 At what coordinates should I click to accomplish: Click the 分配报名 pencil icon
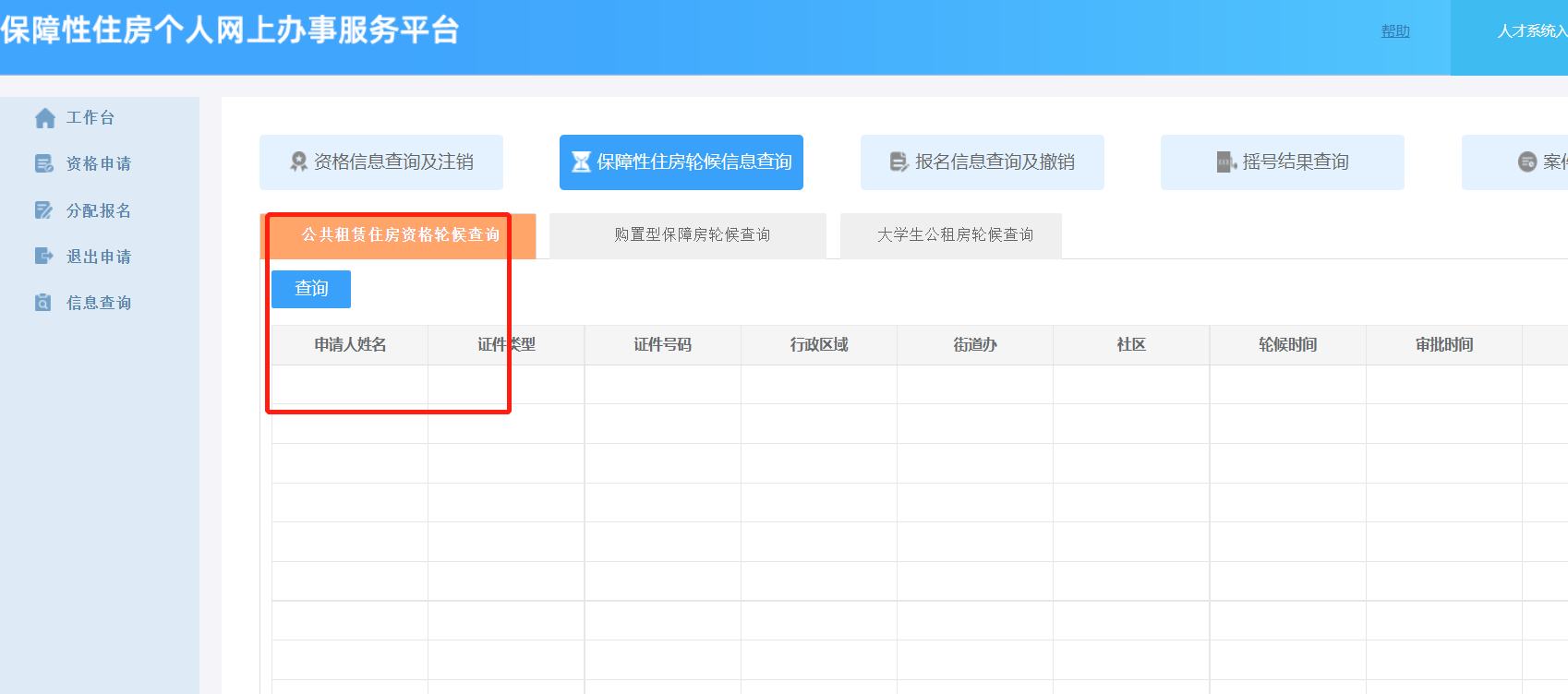point(44,210)
